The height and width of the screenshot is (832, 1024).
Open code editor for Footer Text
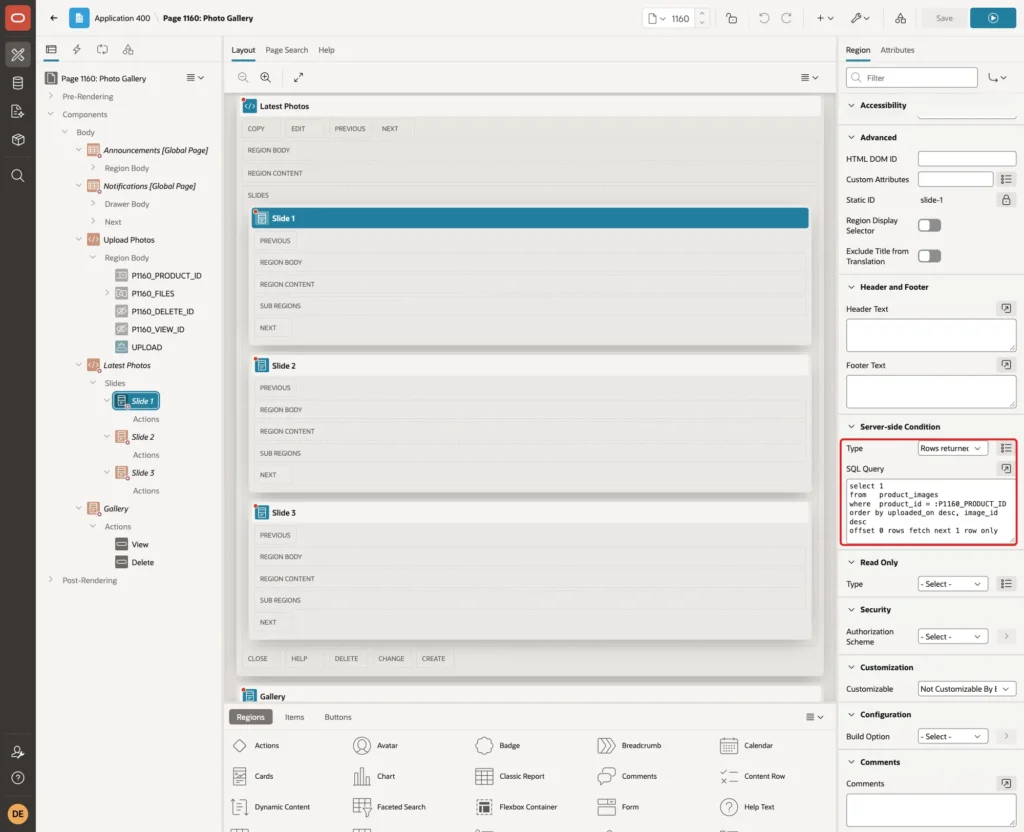pyautogui.click(x=1006, y=365)
